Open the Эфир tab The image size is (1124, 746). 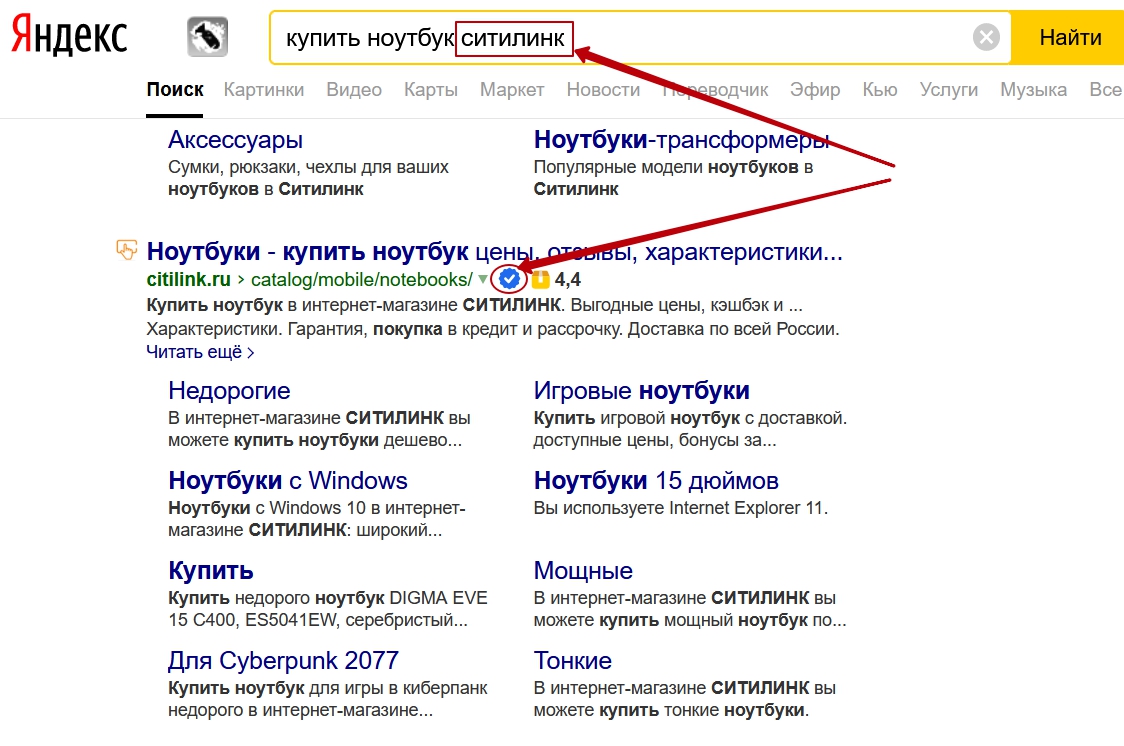pos(815,90)
